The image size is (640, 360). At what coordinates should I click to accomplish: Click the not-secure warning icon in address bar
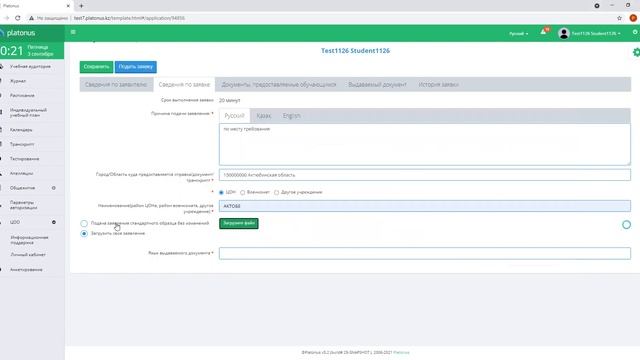click(x=31, y=18)
